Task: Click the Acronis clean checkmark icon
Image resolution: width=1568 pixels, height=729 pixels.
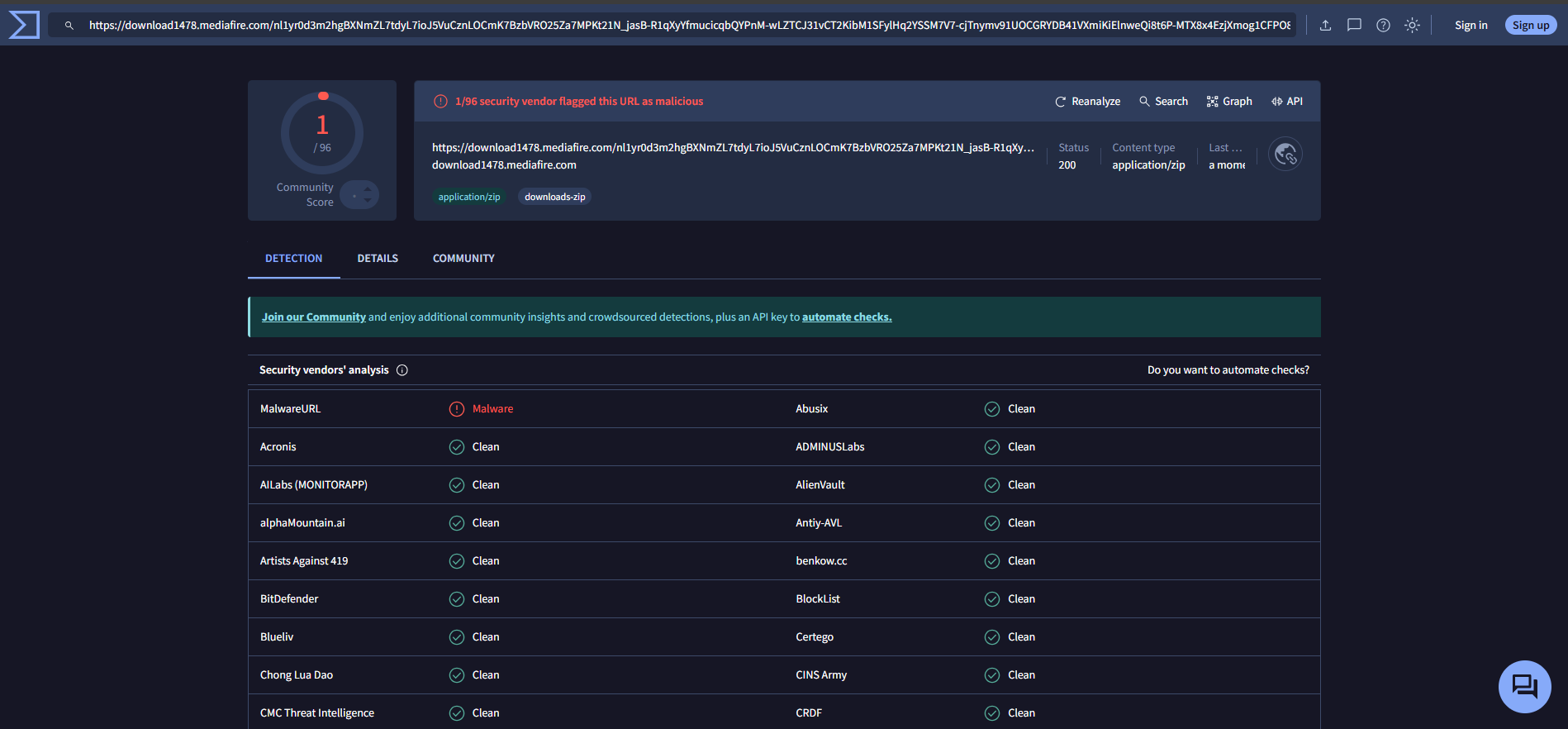Action: click(x=457, y=447)
